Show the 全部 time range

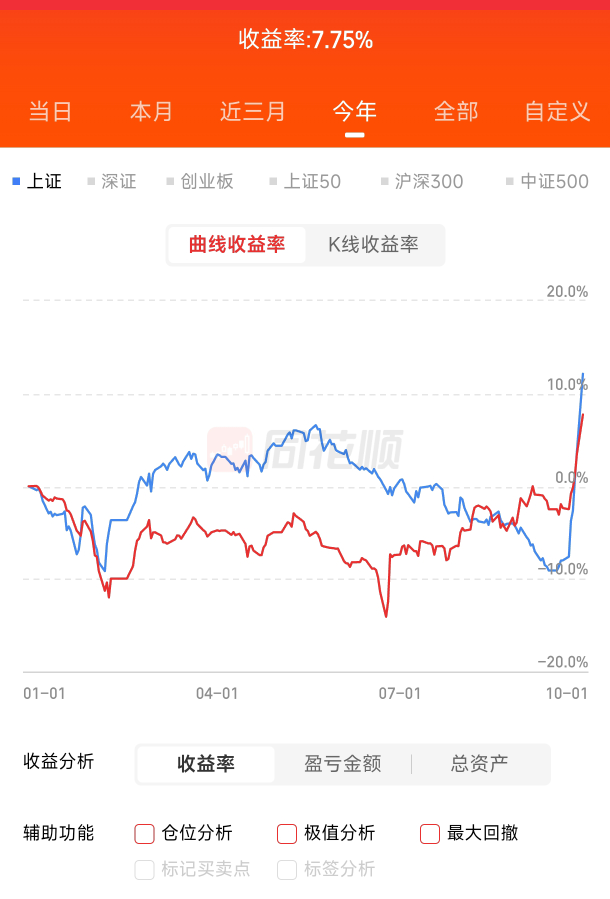(x=456, y=111)
